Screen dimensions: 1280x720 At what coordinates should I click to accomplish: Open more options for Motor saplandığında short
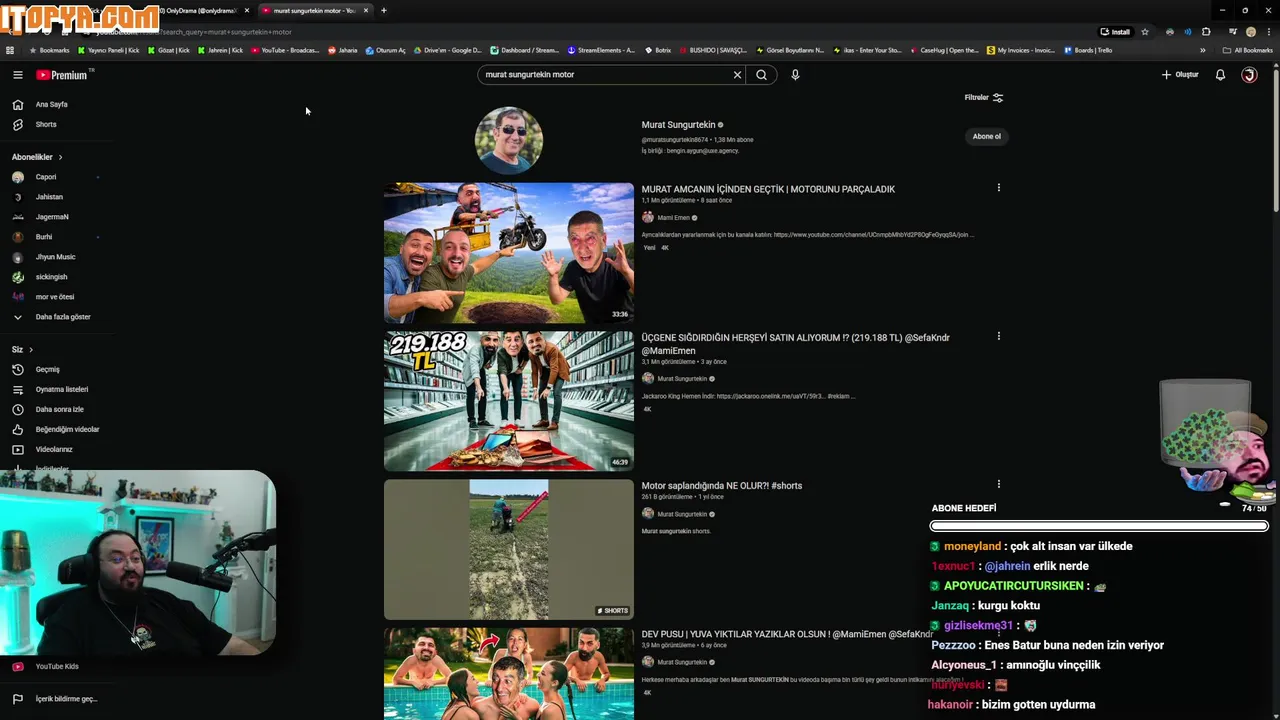[x=998, y=484]
